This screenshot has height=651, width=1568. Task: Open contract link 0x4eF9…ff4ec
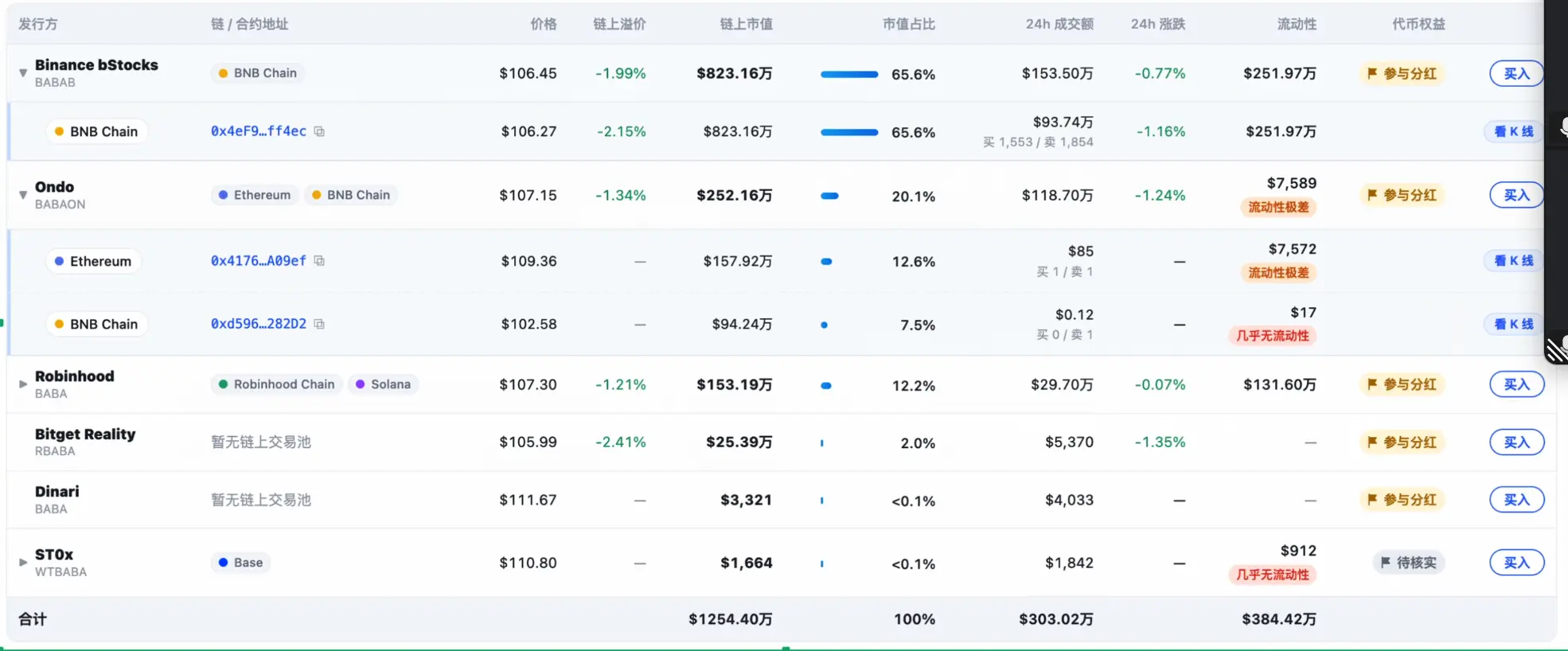[259, 131]
